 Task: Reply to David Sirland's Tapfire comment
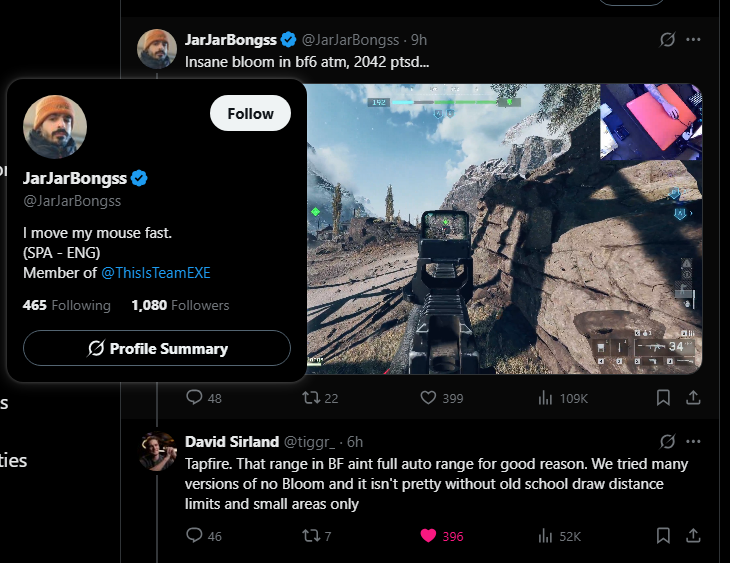pyautogui.click(x=195, y=536)
